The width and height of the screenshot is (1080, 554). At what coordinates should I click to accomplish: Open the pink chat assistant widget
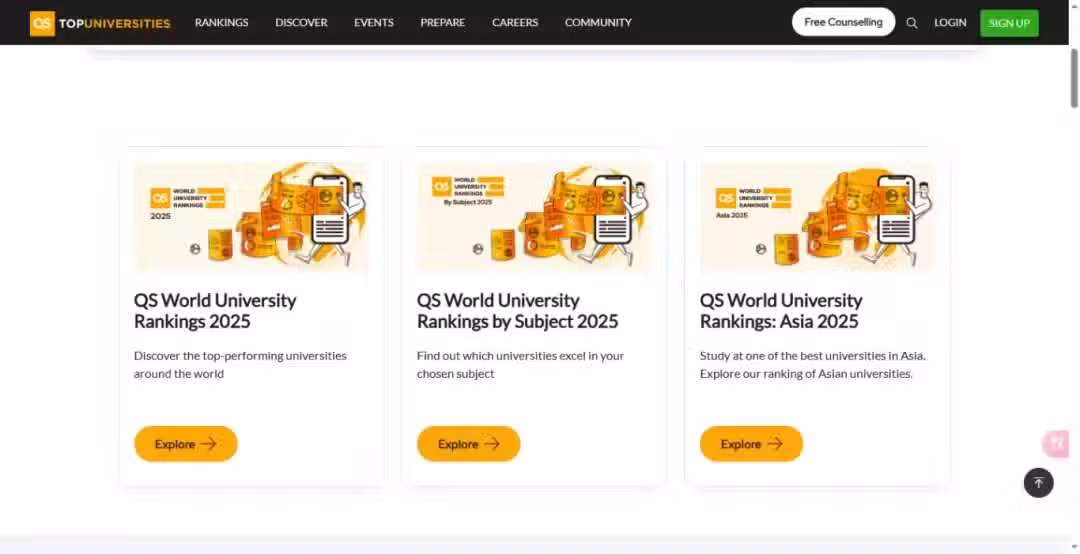[x=1056, y=443]
